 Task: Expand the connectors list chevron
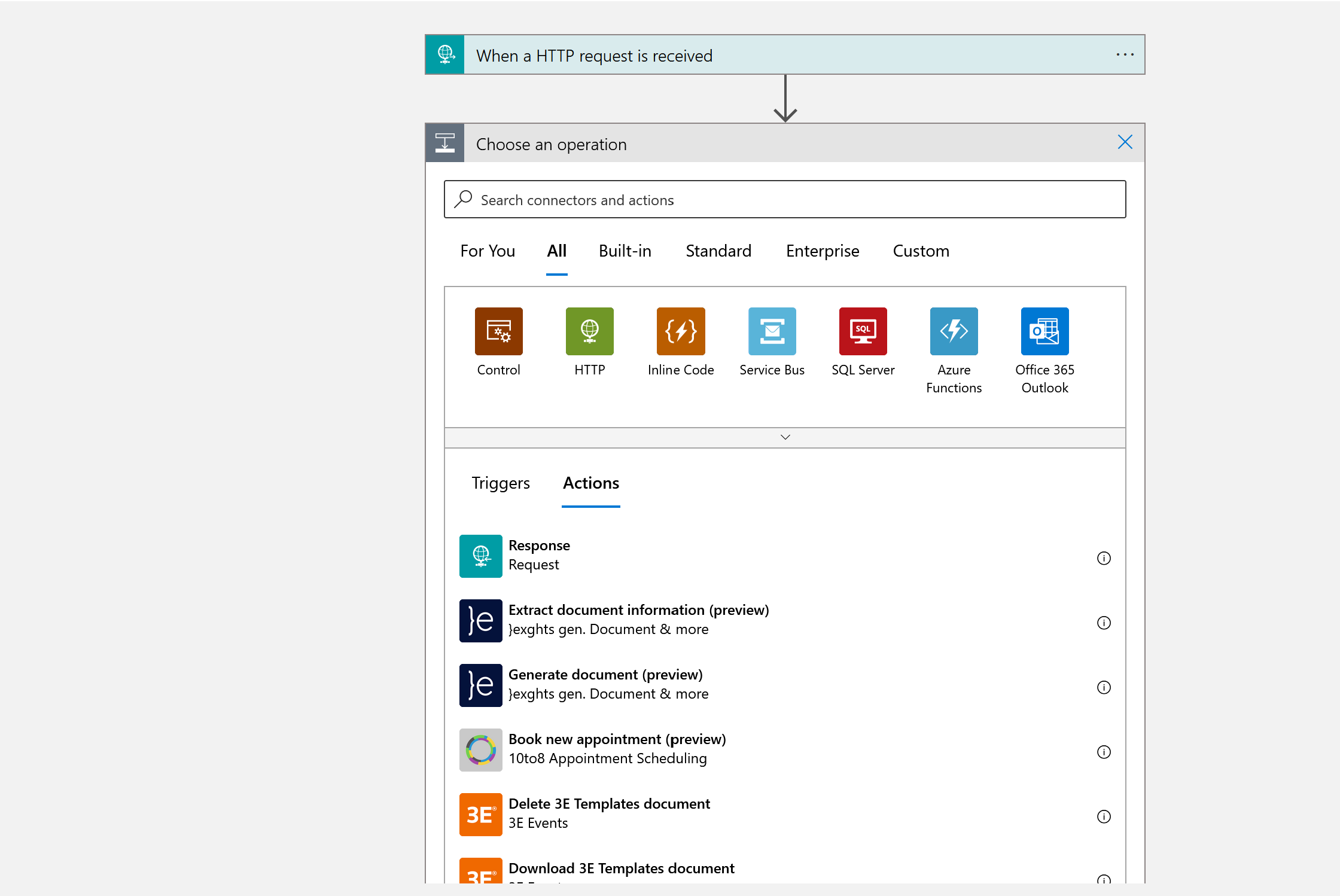pyautogui.click(x=785, y=437)
